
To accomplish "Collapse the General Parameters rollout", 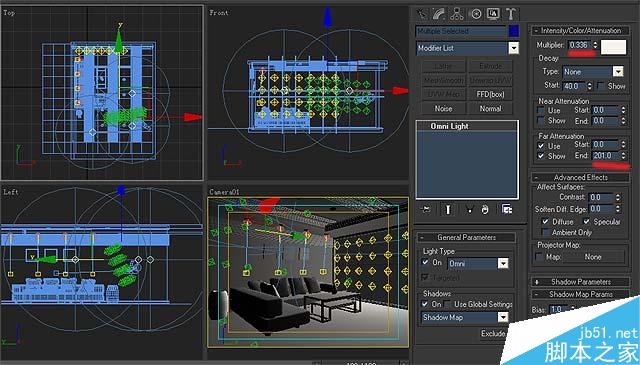I will point(466,237).
